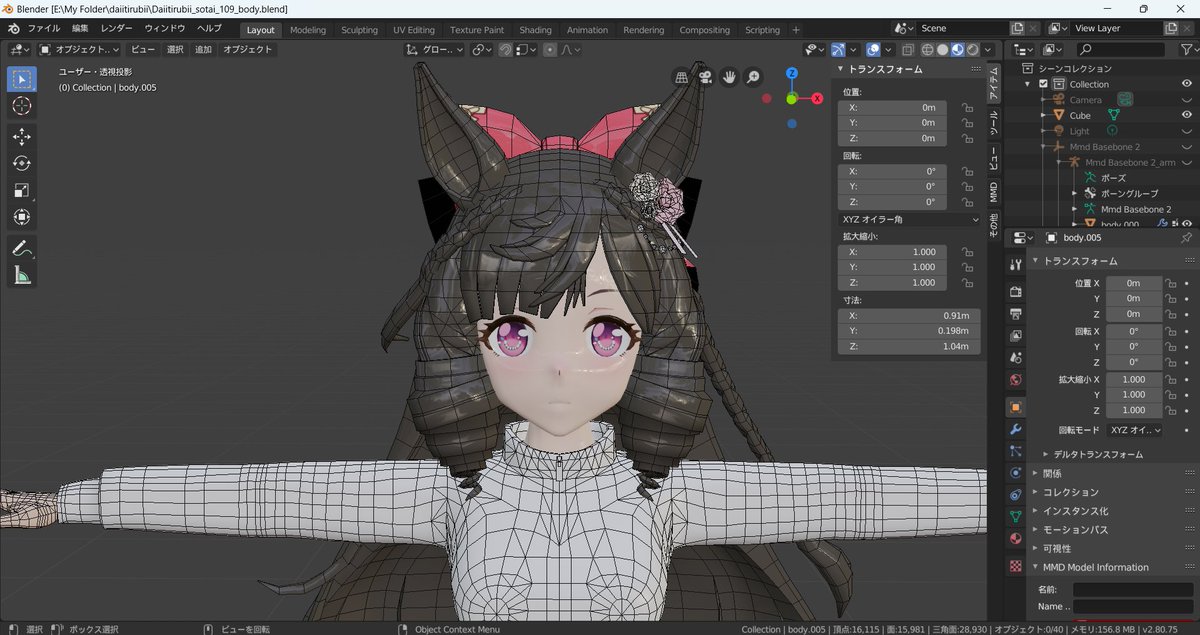
Task: Switch to the Modeling workspace tab
Action: 308,30
